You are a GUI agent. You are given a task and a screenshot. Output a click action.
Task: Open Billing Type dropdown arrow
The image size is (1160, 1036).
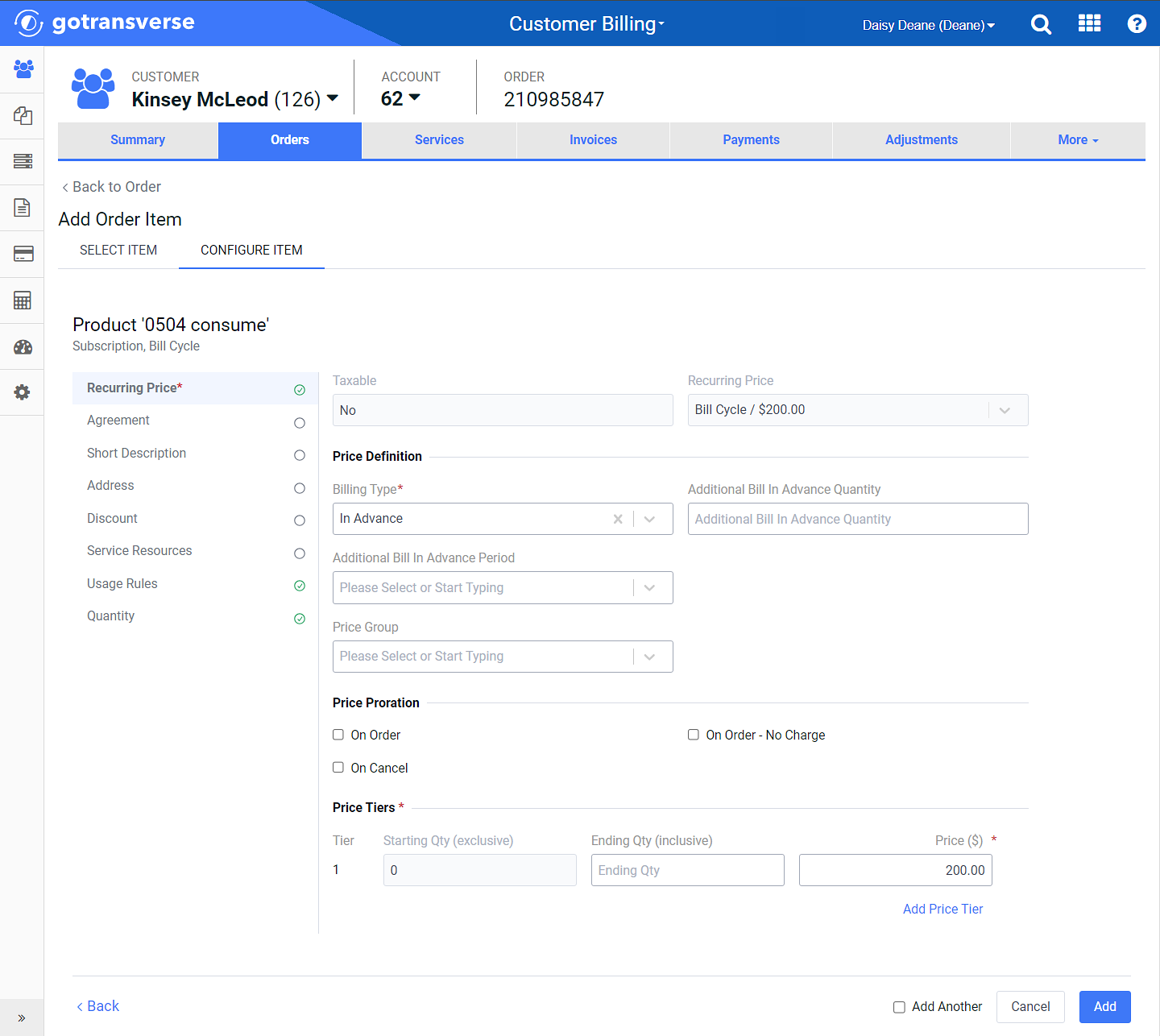[x=649, y=519]
